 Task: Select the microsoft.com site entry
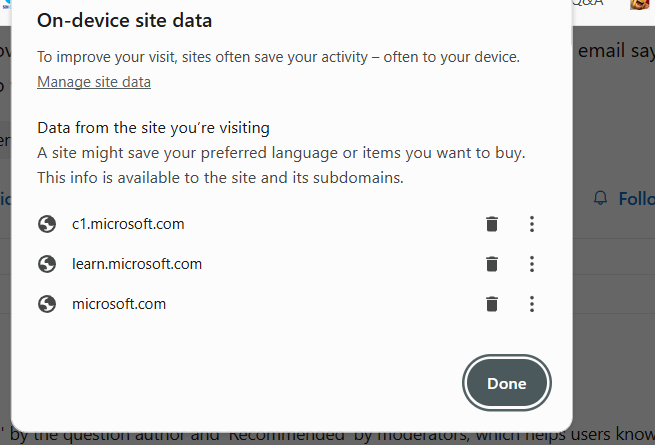pyautogui.click(x=119, y=304)
